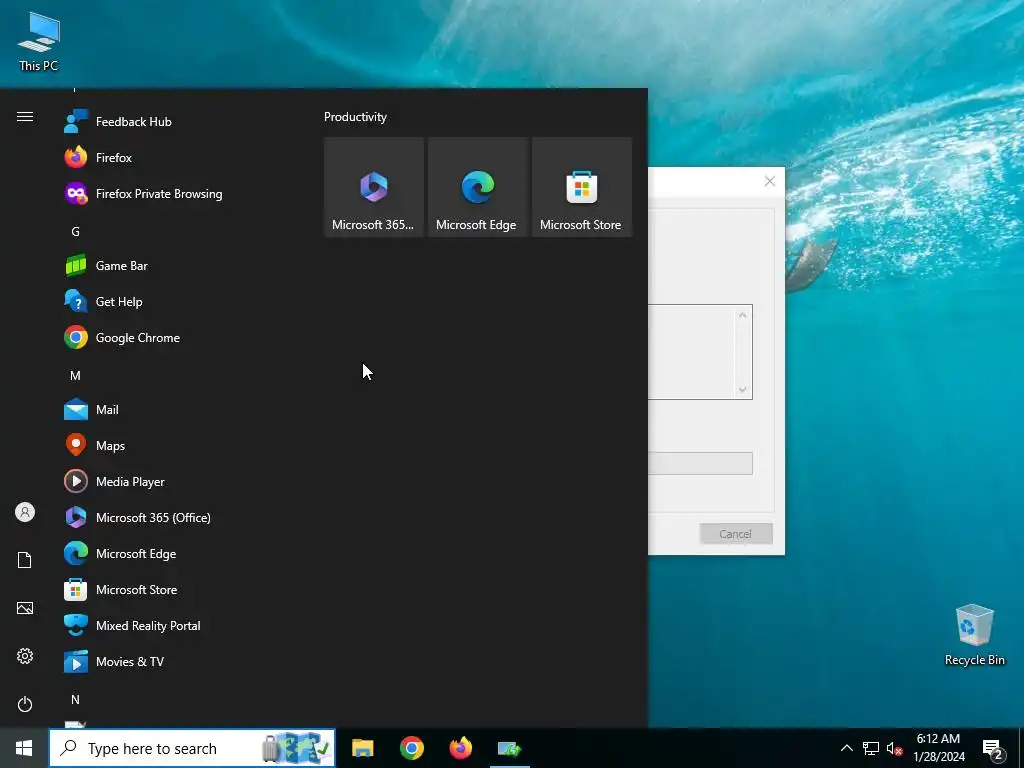
Task: Click the Microsoft Edge Productivity tile
Action: pyautogui.click(x=477, y=187)
